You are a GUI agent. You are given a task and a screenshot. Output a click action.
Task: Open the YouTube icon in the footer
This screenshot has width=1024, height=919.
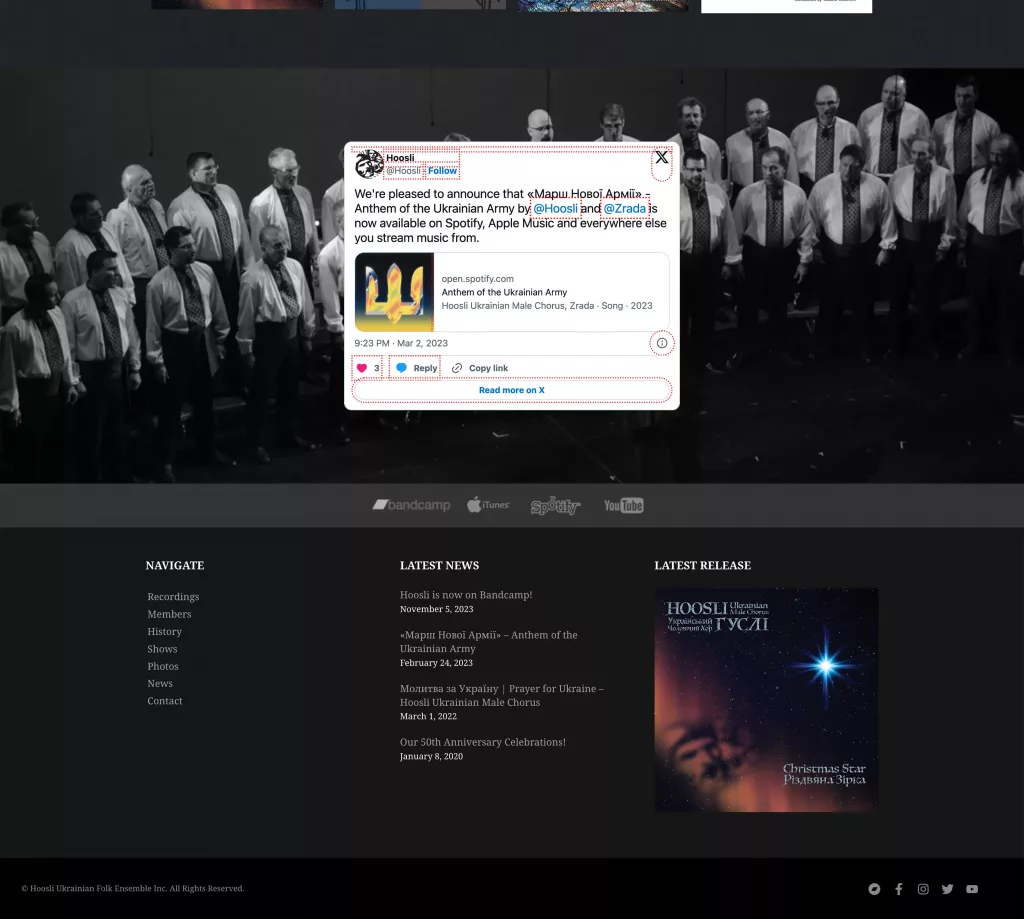[x=972, y=889]
